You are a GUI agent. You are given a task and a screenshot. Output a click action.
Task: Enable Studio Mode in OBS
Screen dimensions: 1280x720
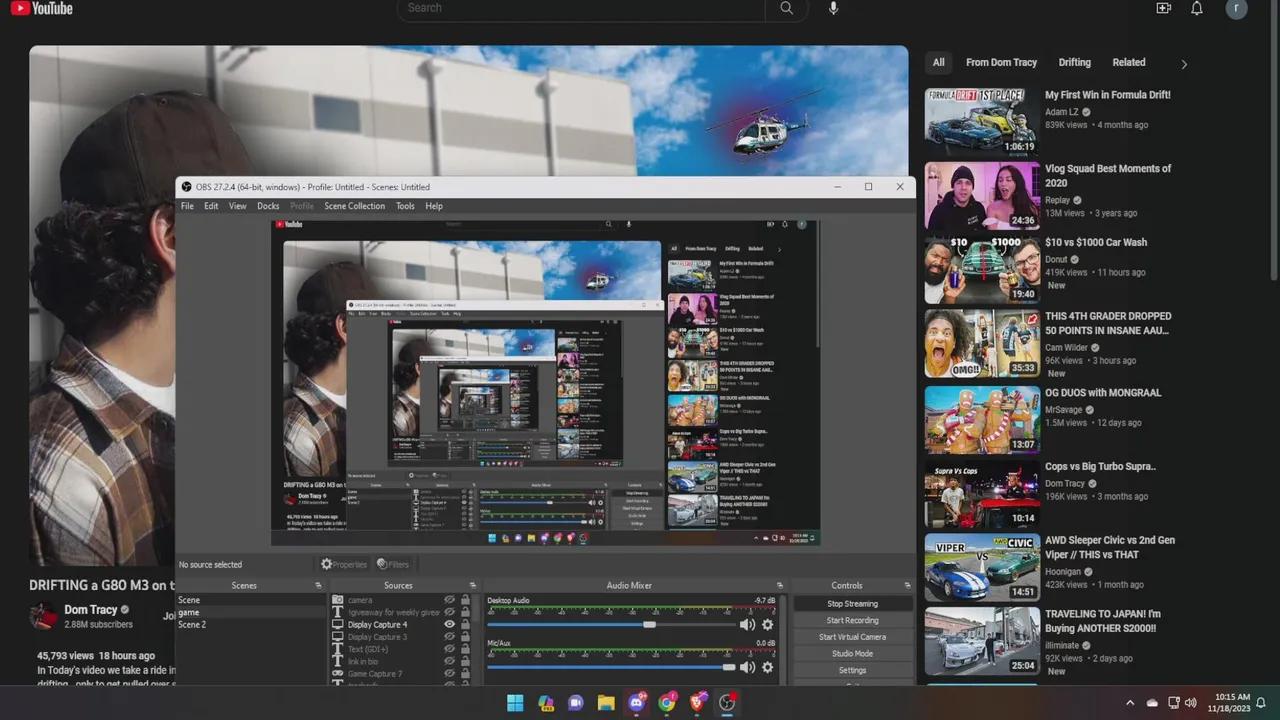click(852, 654)
